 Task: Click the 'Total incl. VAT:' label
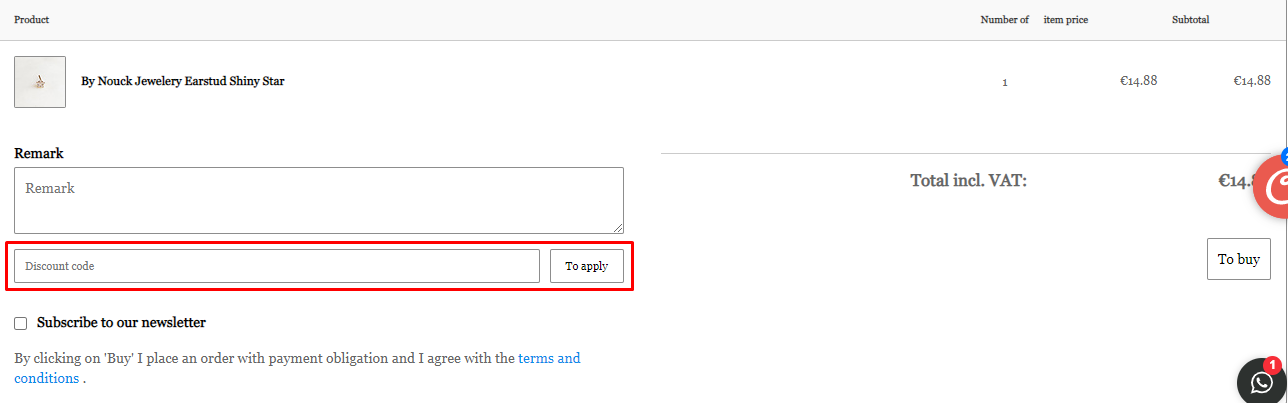pos(968,181)
